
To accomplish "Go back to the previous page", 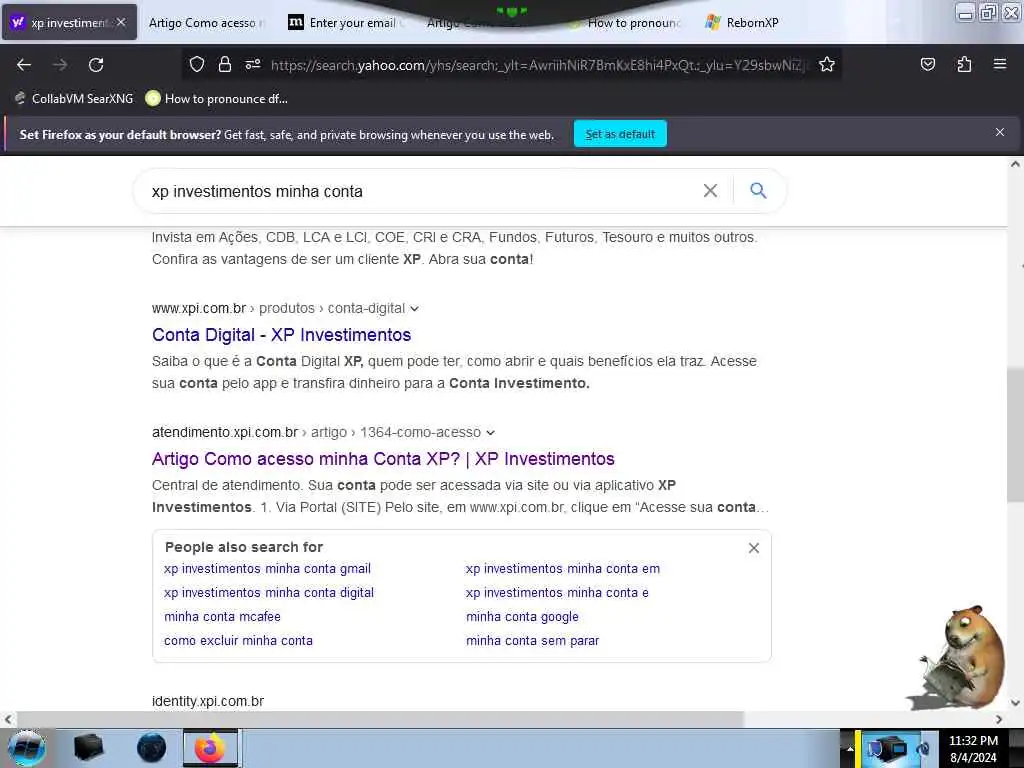I will [x=24, y=65].
